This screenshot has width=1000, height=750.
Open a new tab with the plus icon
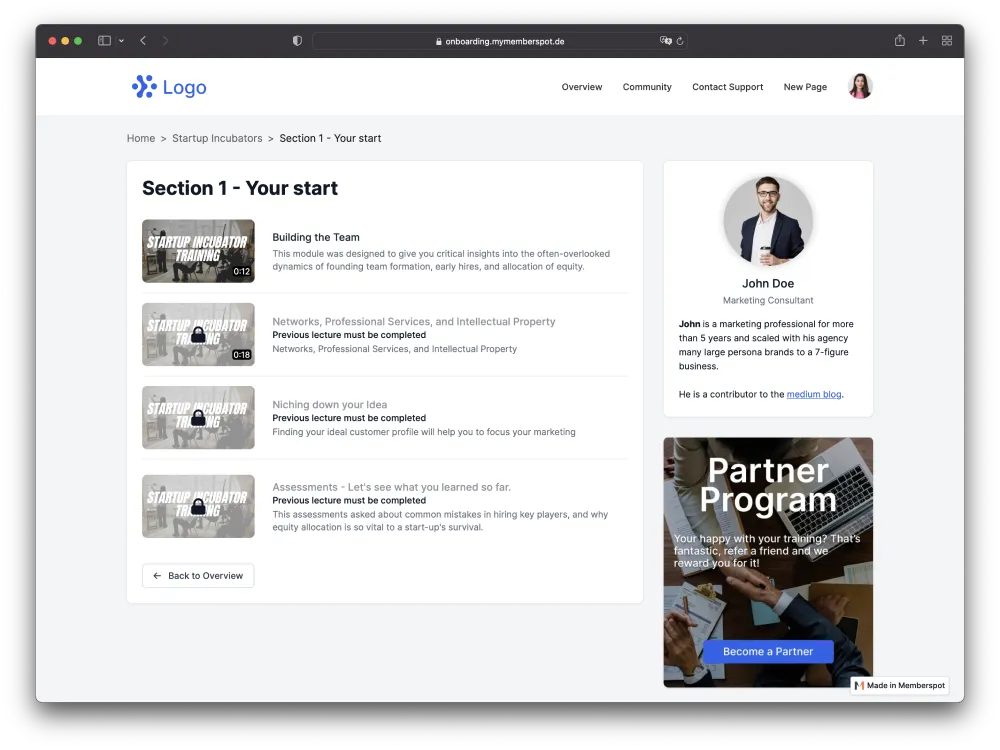(x=923, y=41)
